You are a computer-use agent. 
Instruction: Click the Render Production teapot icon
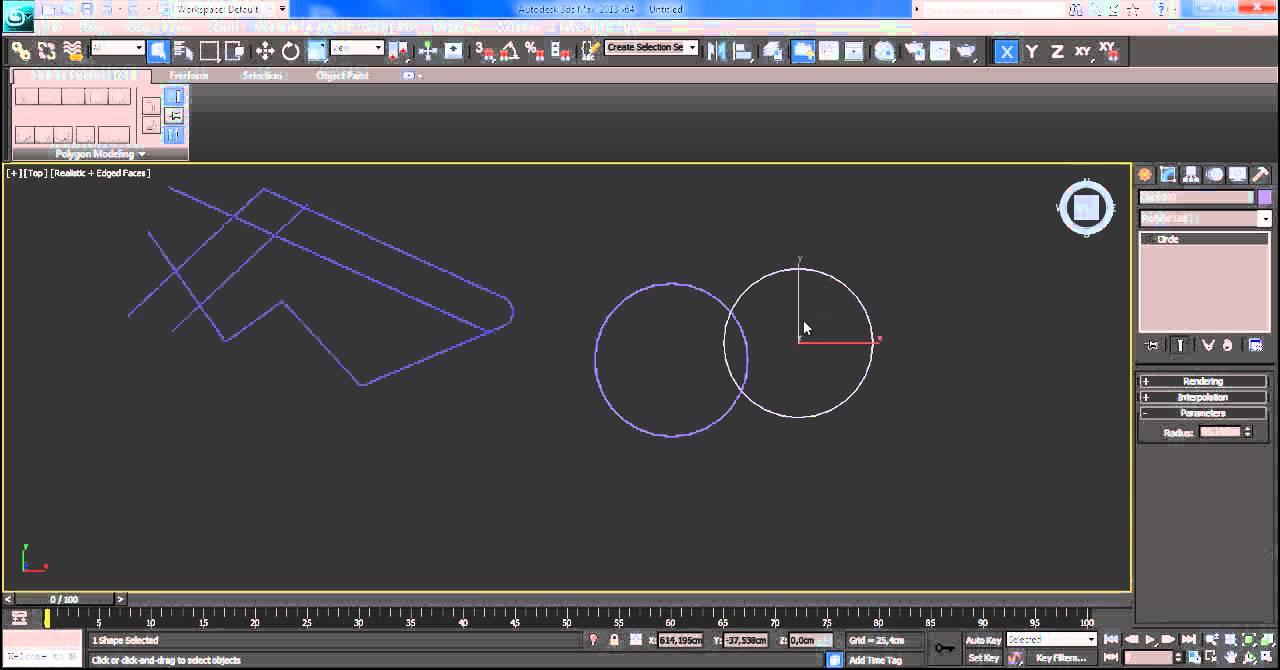coord(966,51)
